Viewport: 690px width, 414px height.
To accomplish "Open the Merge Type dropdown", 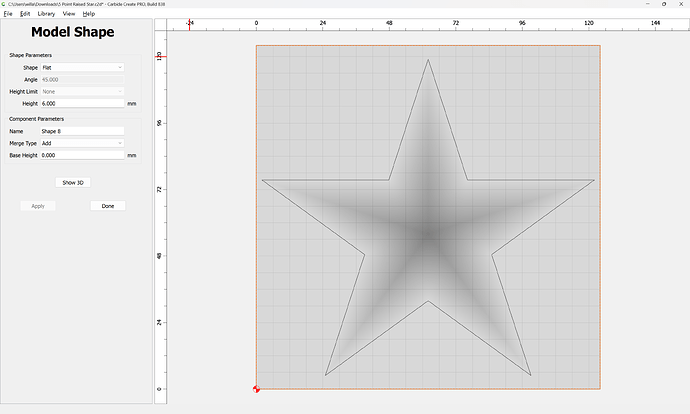I will (82, 143).
